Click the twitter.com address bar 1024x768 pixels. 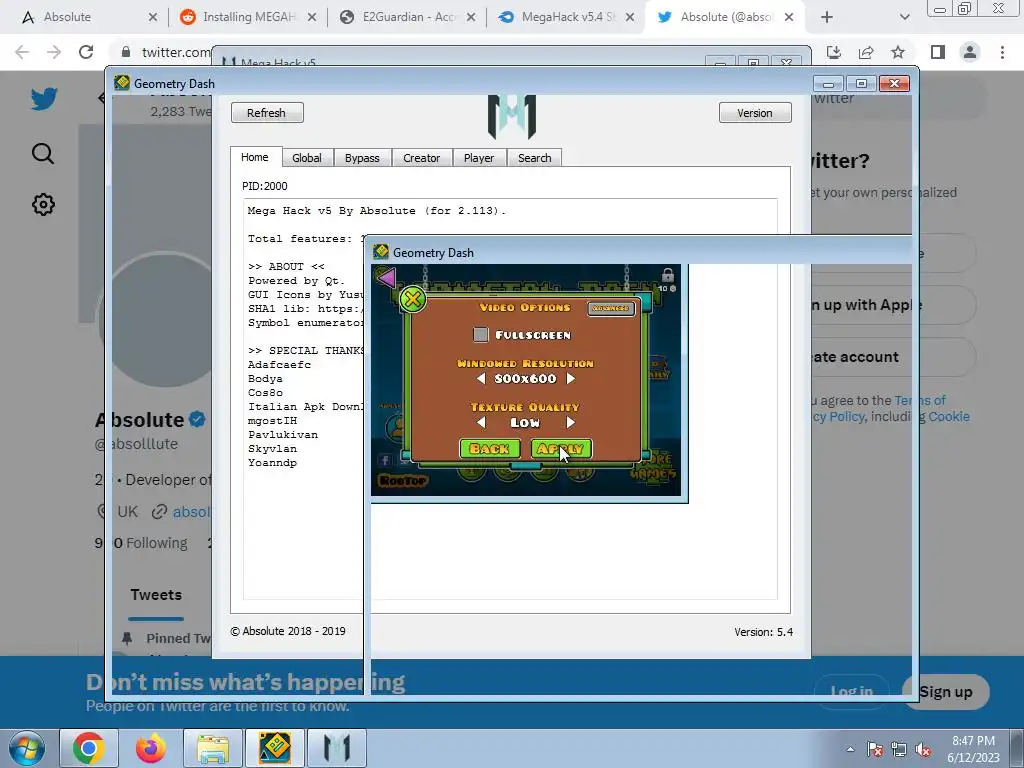click(176, 52)
